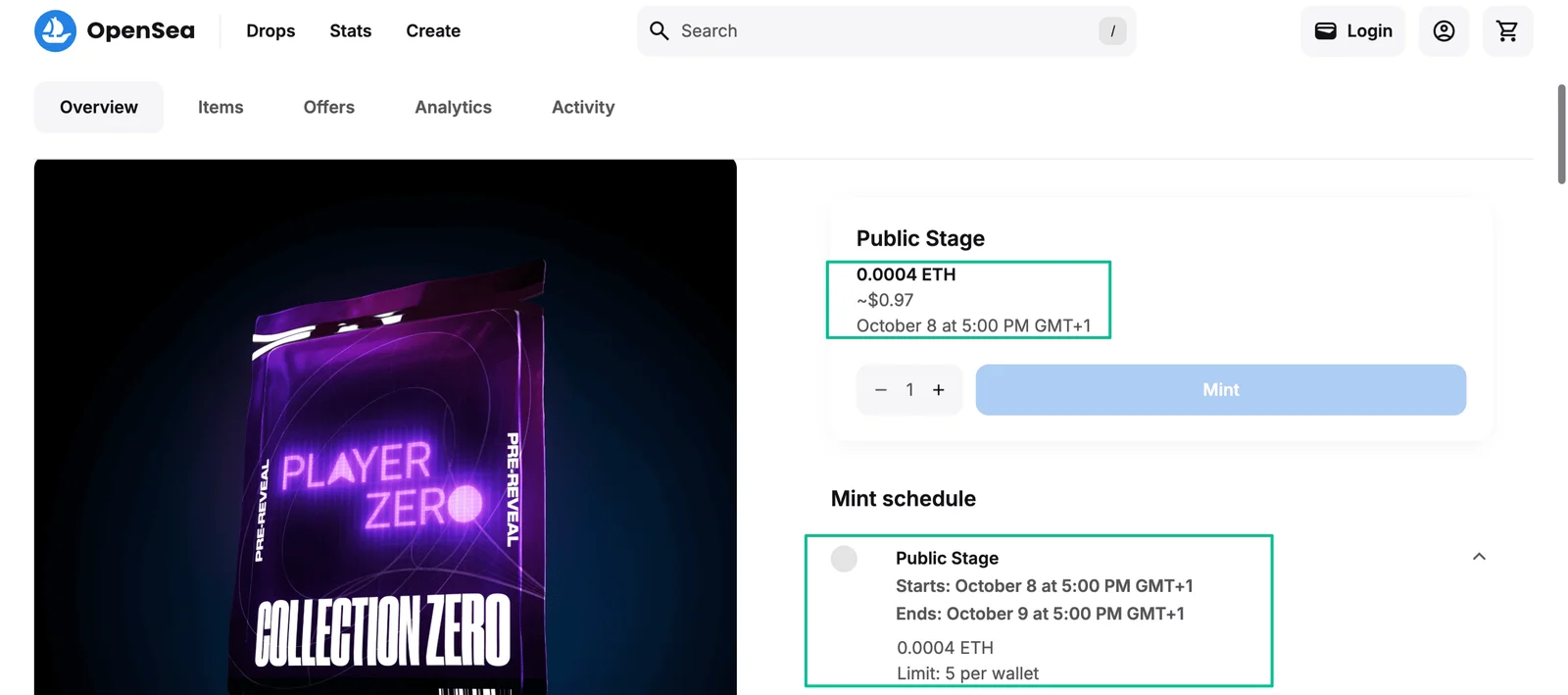Select the Public Stage schedule radio circle

click(844, 559)
